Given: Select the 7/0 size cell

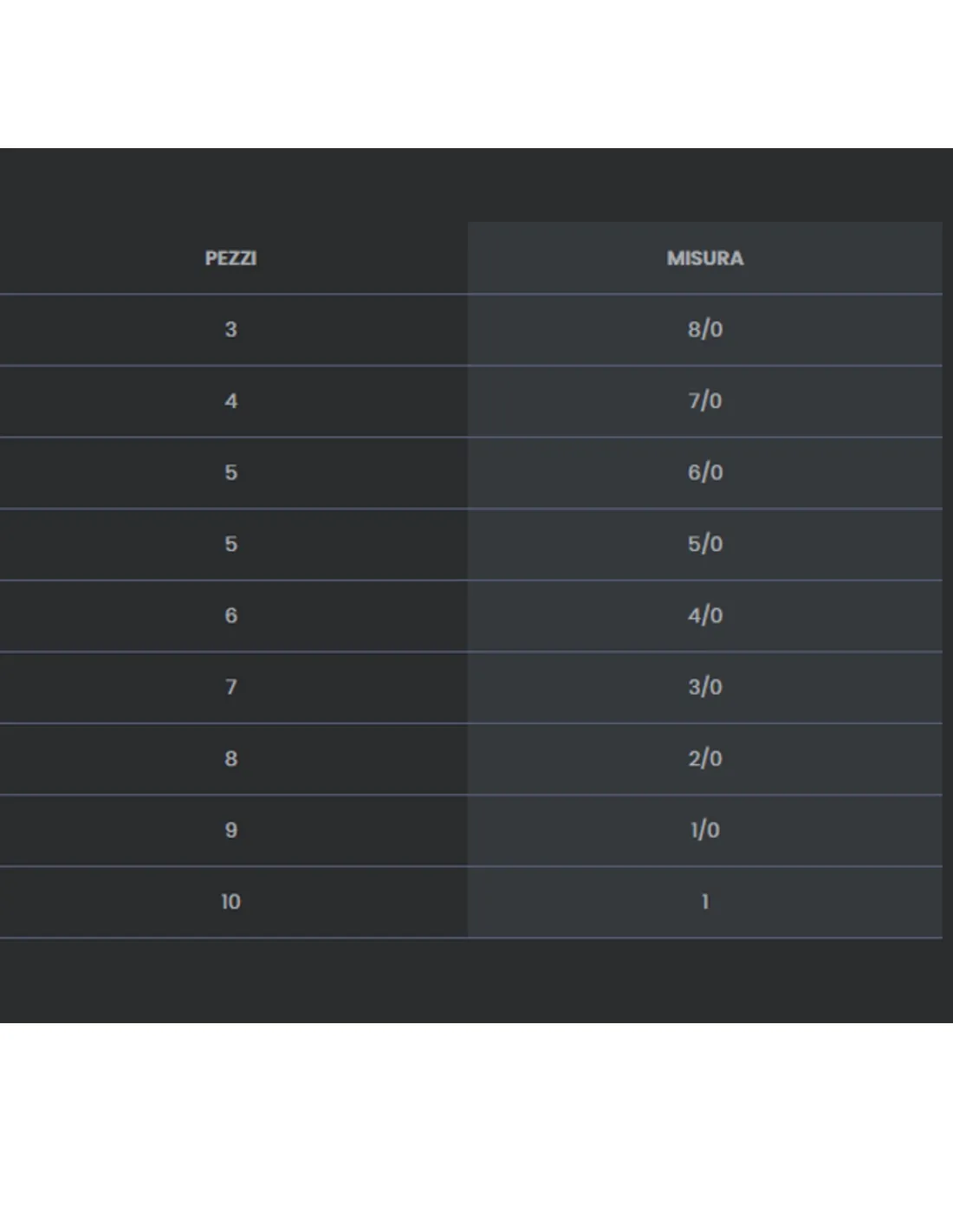Looking at the screenshot, I should (x=705, y=401).
